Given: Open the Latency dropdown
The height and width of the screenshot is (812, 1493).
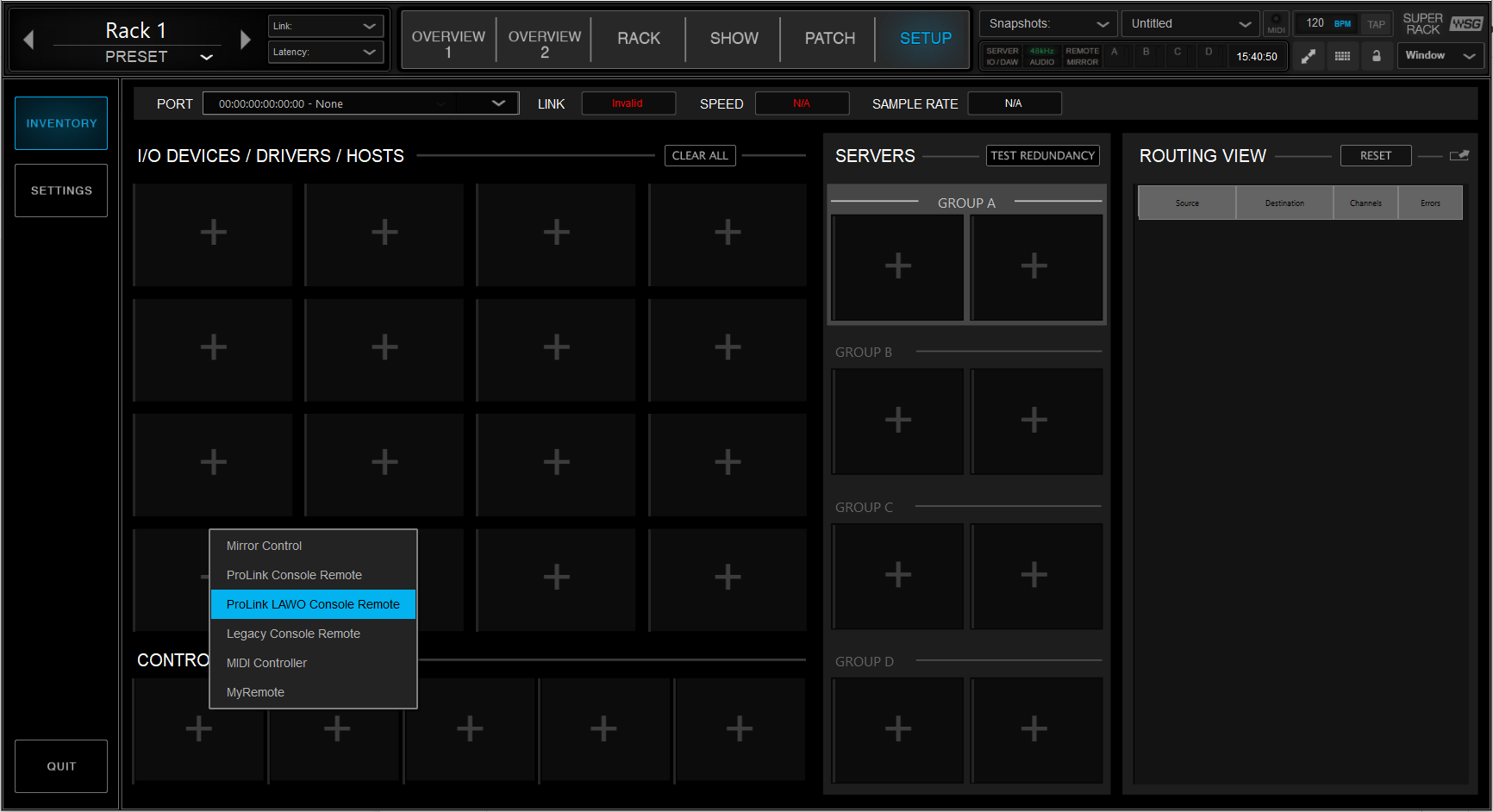Looking at the screenshot, I should click(326, 52).
